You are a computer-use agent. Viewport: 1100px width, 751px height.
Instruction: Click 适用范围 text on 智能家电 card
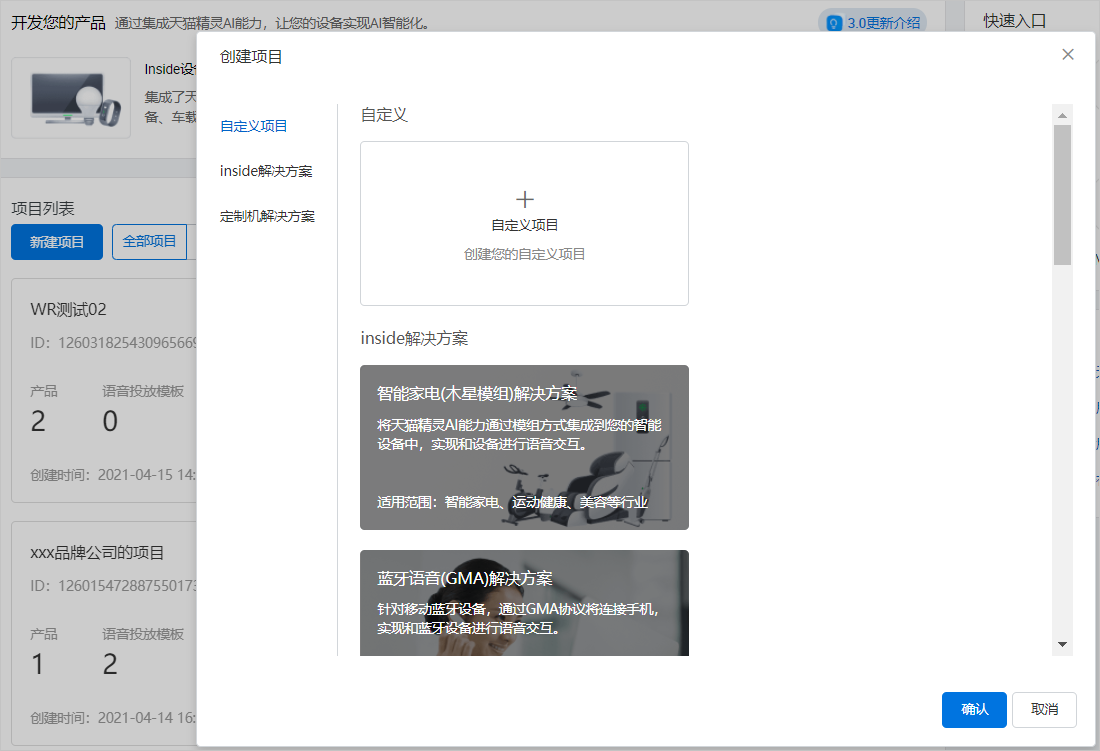click(512, 502)
